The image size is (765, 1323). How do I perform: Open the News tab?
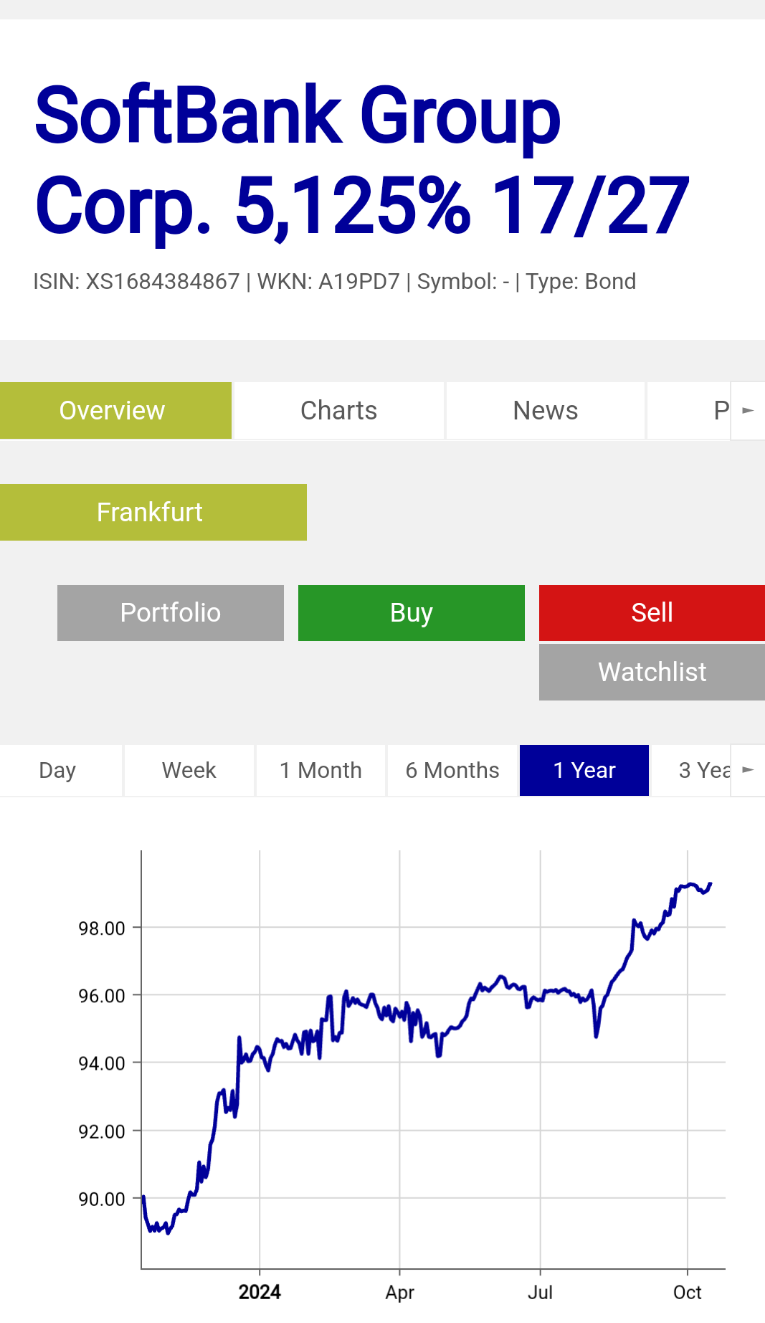pyautogui.click(x=545, y=410)
